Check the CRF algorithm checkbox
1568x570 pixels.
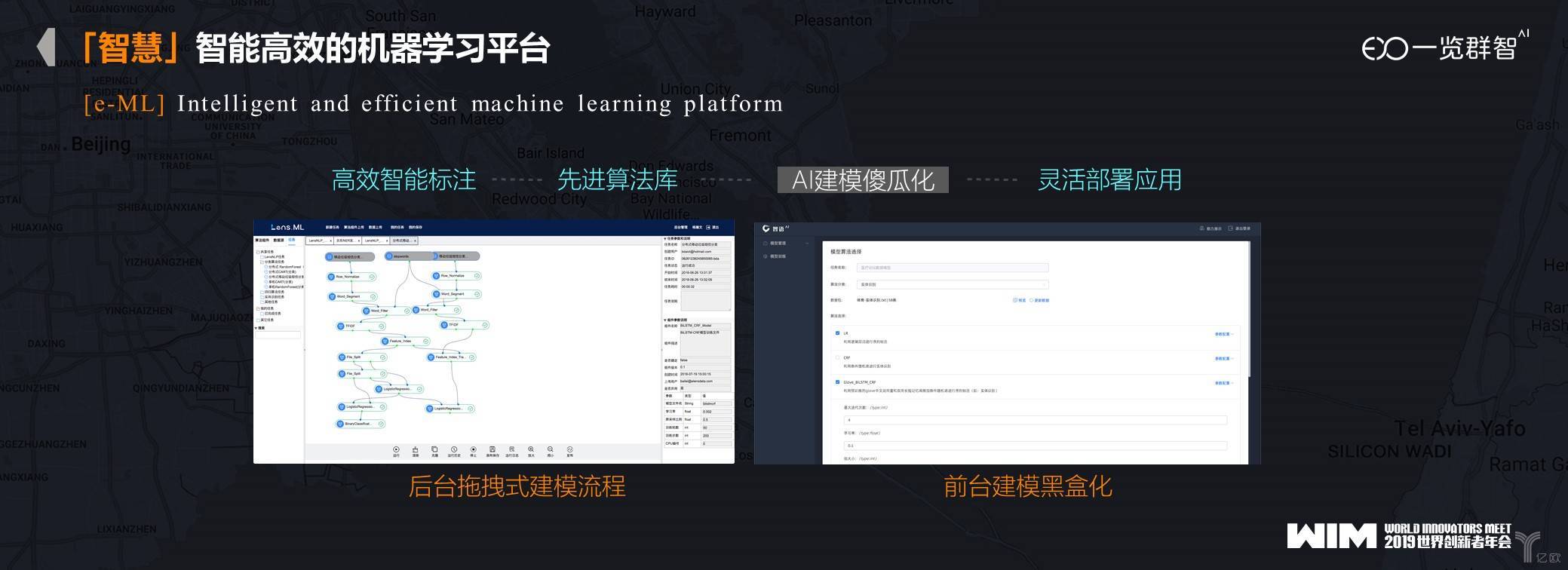(837, 357)
